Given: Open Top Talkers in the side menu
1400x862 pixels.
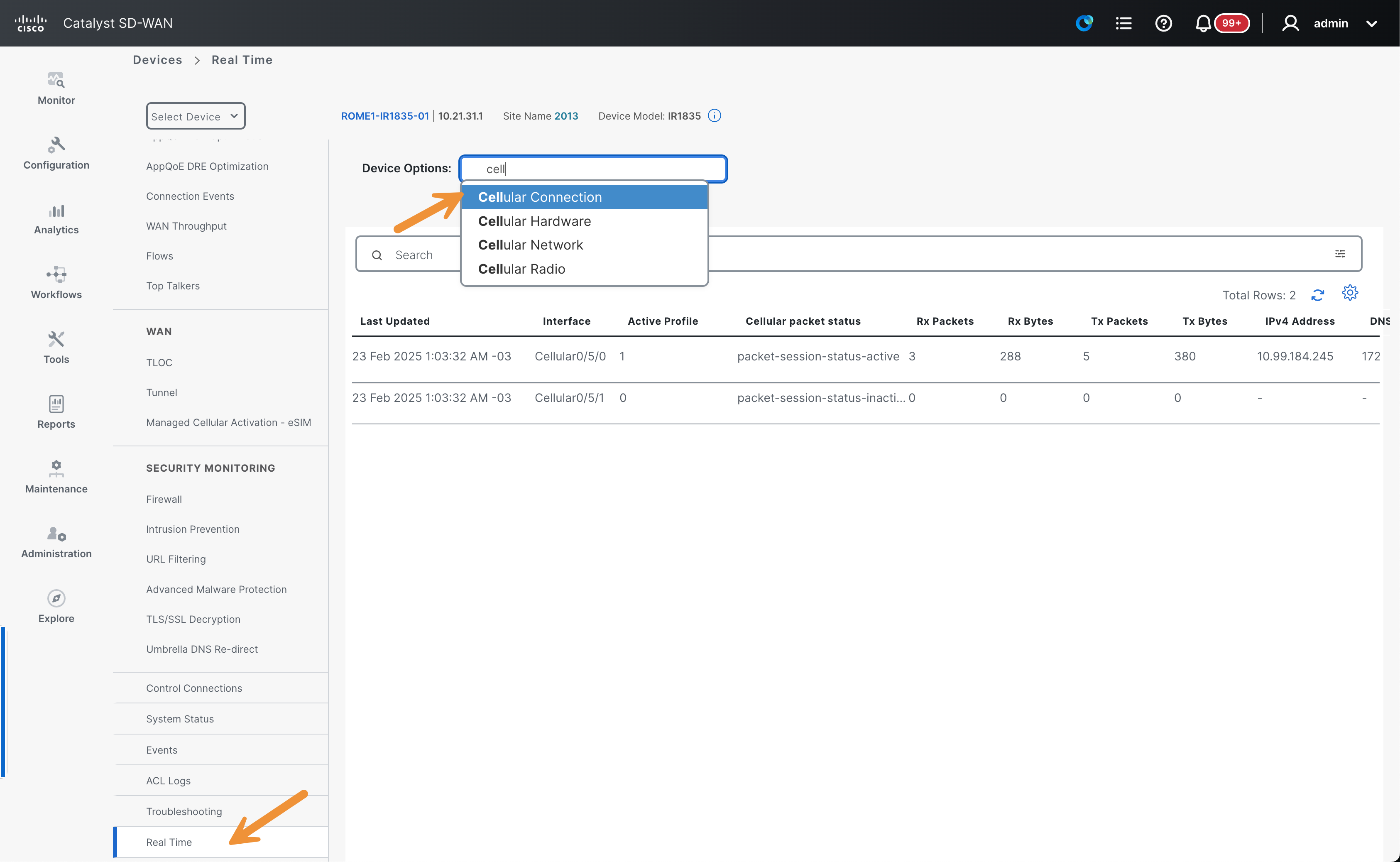Looking at the screenshot, I should [173, 286].
